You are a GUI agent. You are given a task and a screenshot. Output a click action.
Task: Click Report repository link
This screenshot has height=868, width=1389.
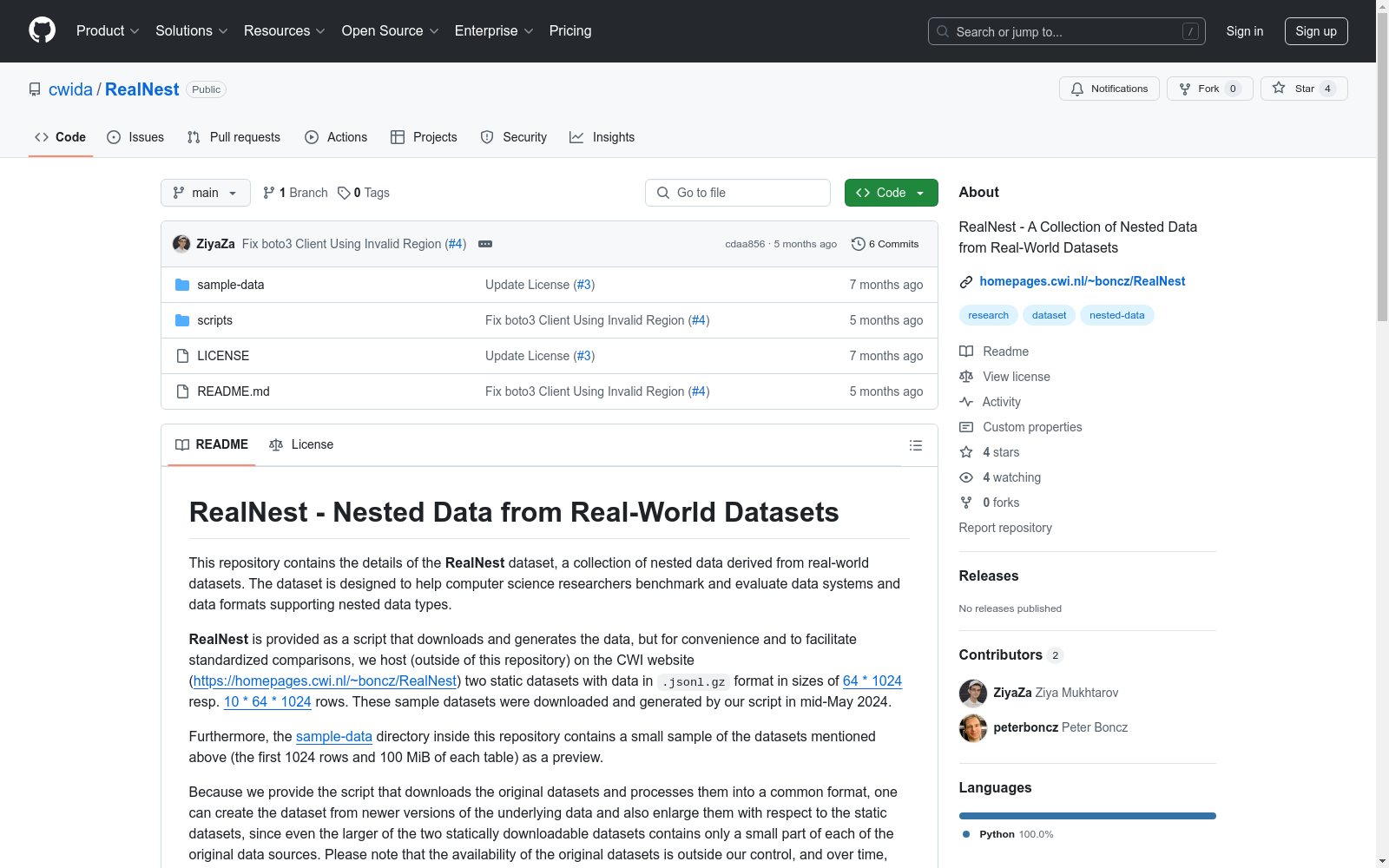(x=1005, y=528)
